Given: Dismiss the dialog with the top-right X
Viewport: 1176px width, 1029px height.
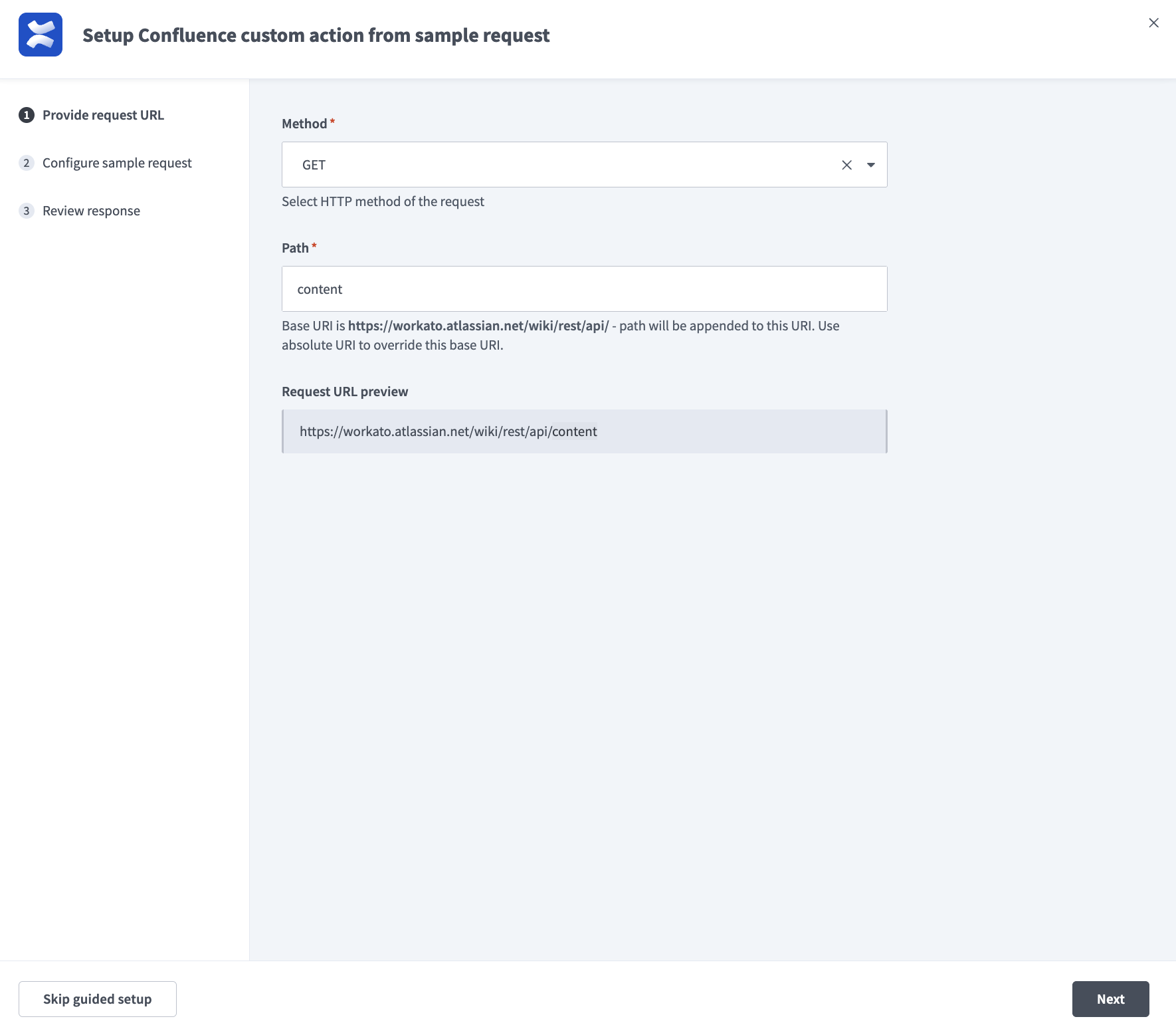Looking at the screenshot, I should pyautogui.click(x=1153, y=22).
